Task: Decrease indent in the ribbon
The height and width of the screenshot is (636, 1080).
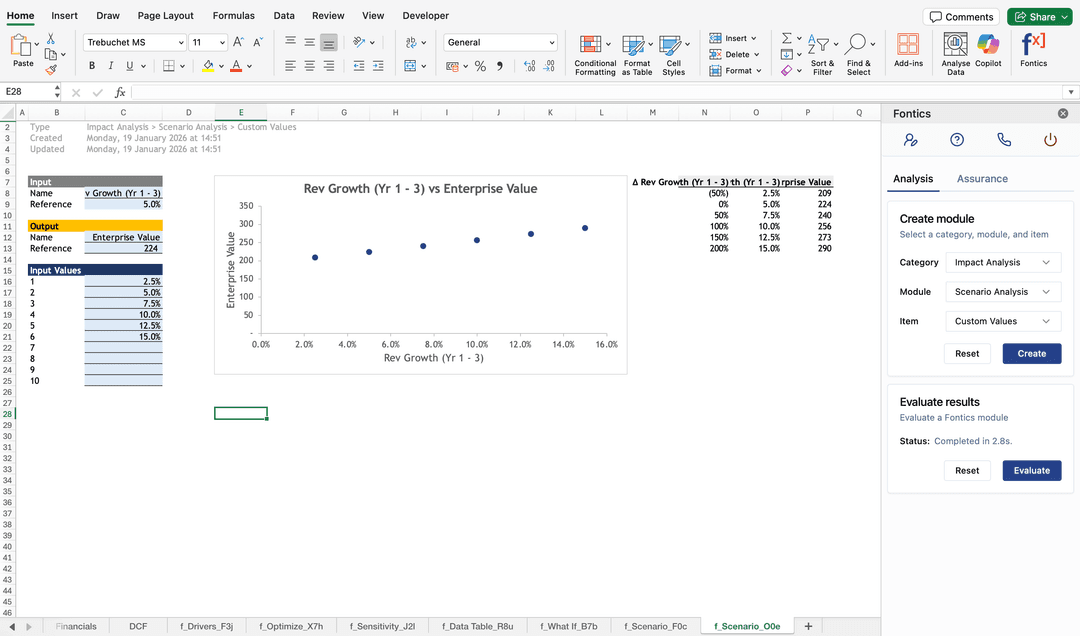Action: coord(359,66)
